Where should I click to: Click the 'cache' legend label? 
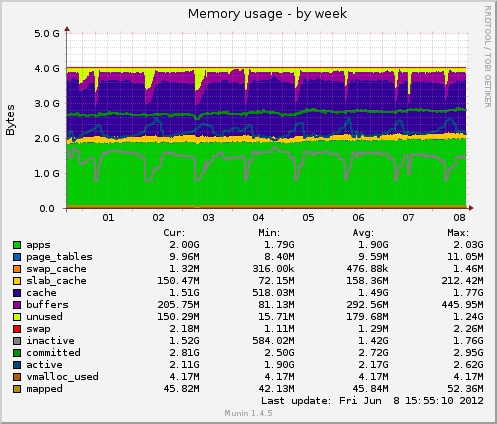click(41, 293)
